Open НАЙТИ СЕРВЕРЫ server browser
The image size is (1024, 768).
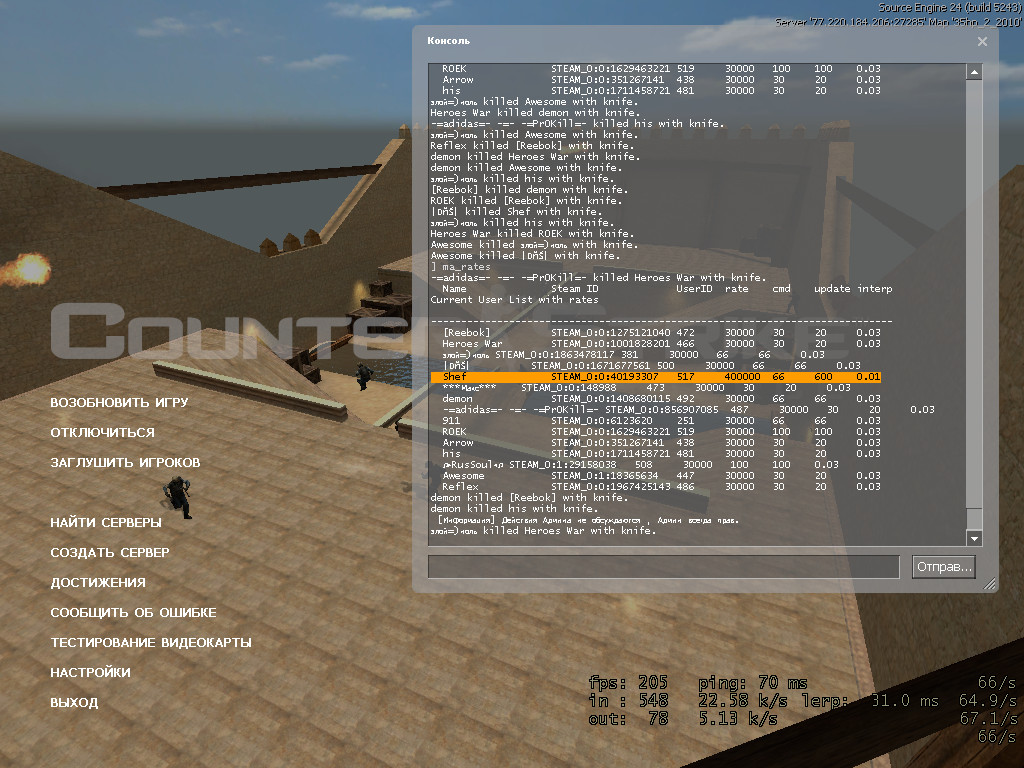pyautogui.click(x=106, y=522)
